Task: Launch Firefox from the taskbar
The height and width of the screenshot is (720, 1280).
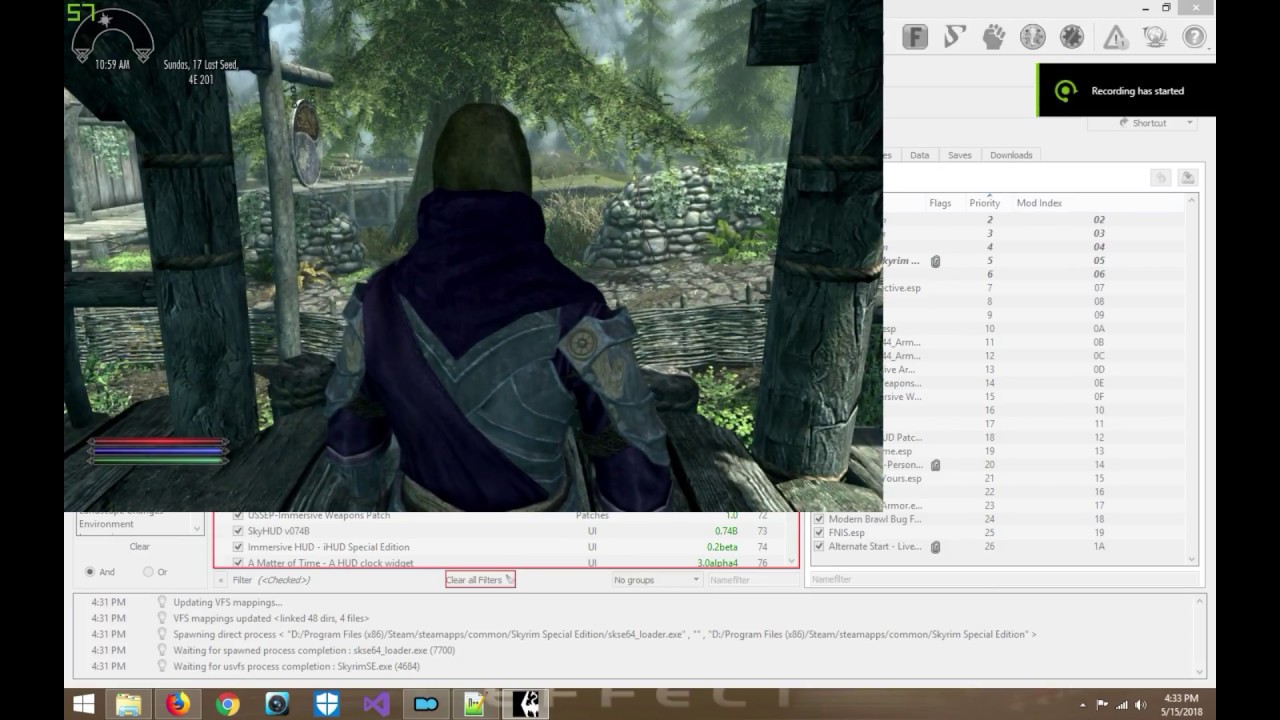Action: 178,704
